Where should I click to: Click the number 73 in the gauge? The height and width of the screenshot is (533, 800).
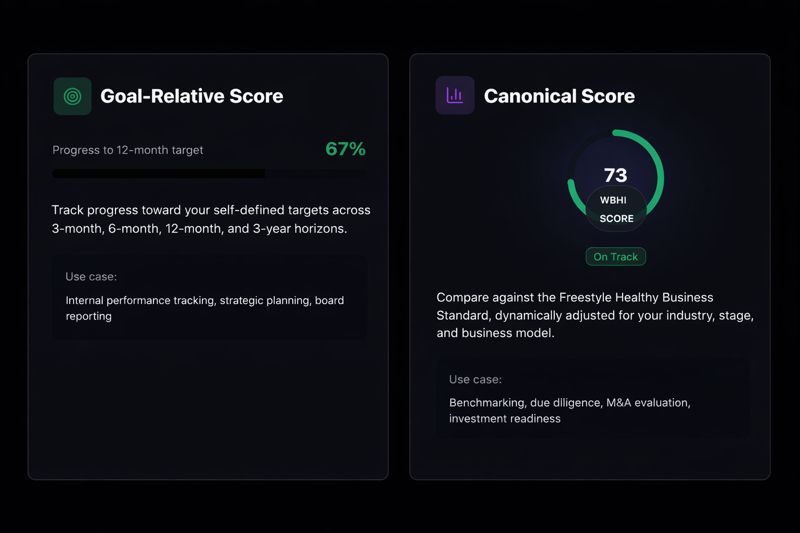point(616,176)
